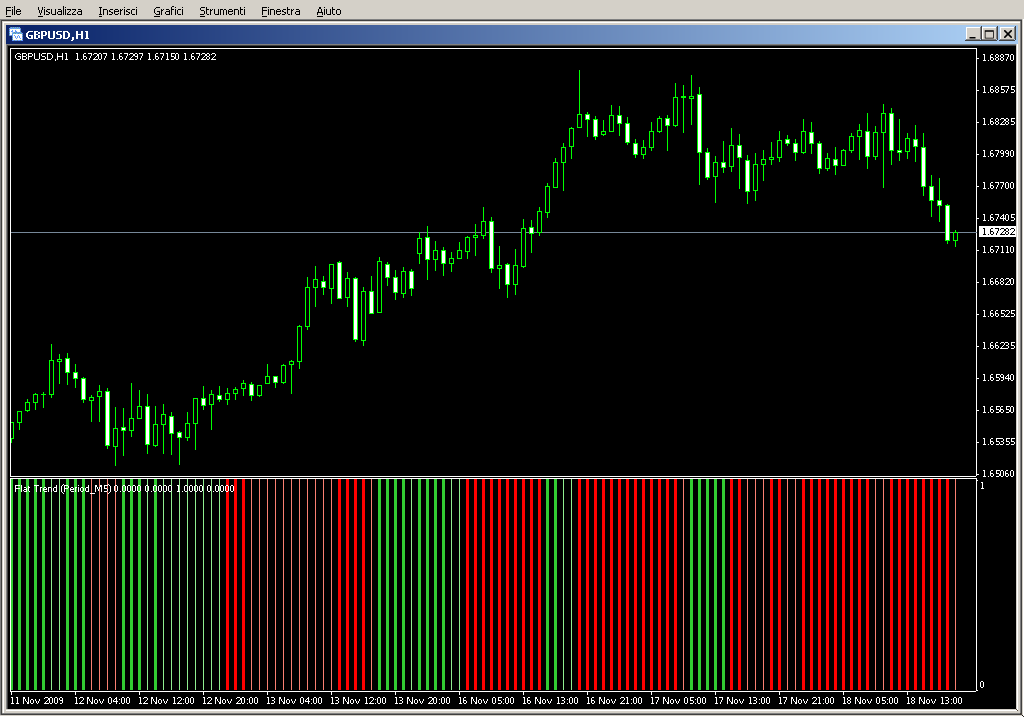Minimize the GBPUSD,H1 chart window
Screen dimensions: 1024x717
pyautogui.click(x=972, y=34)
